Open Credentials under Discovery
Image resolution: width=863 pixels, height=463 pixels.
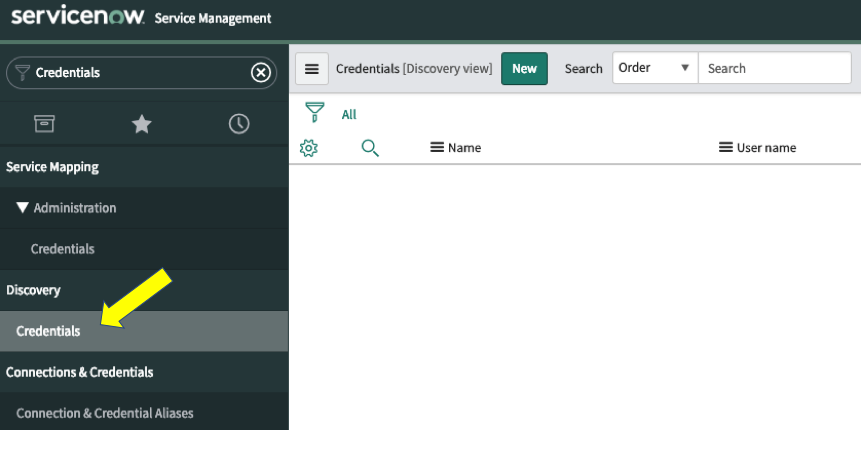point(144,331)
